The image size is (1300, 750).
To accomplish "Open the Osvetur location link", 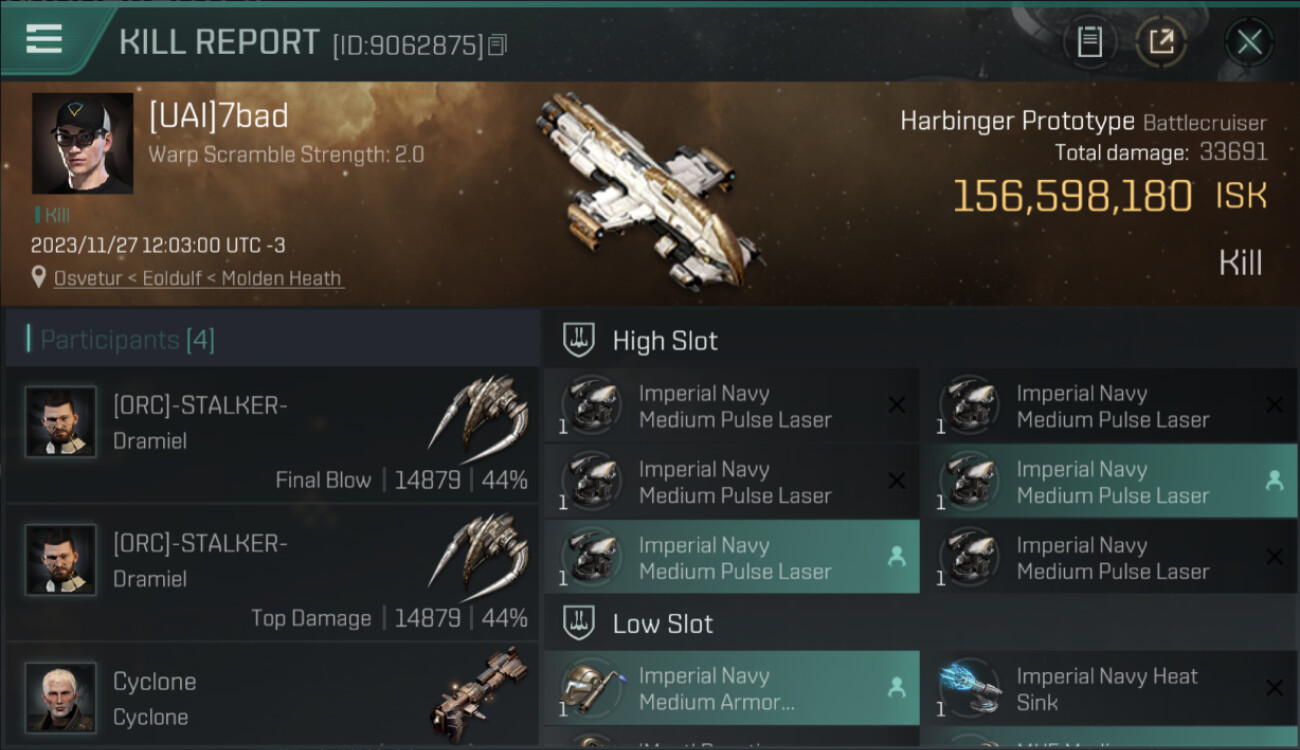I will pyautogui.click(x=197, y=278).
